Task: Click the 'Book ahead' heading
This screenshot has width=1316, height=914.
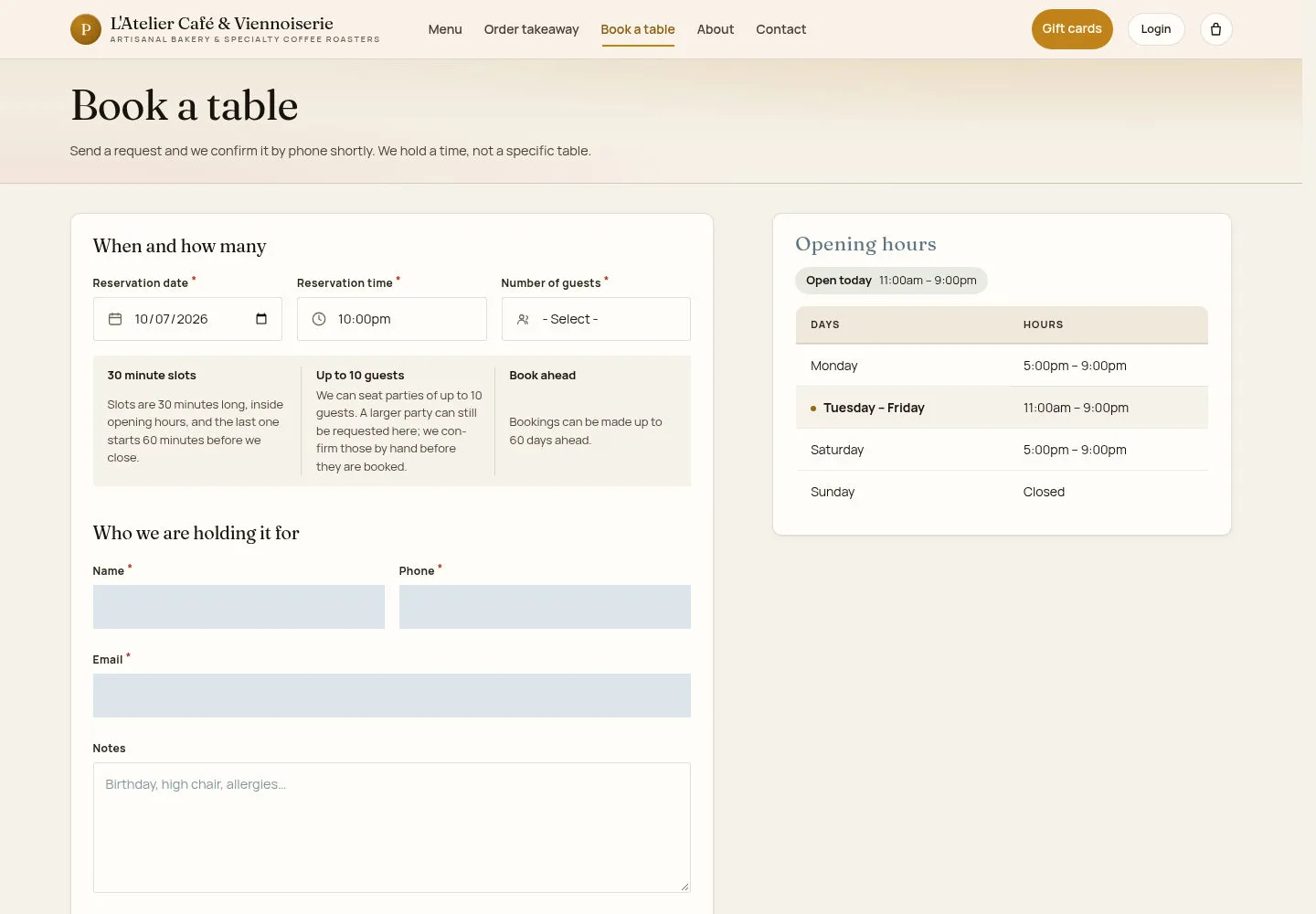Action: (x=543, y=376)
